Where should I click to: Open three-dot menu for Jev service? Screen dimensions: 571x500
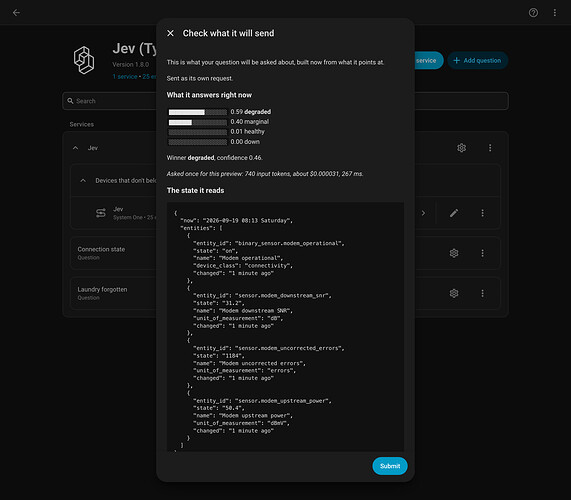(490, 148)
